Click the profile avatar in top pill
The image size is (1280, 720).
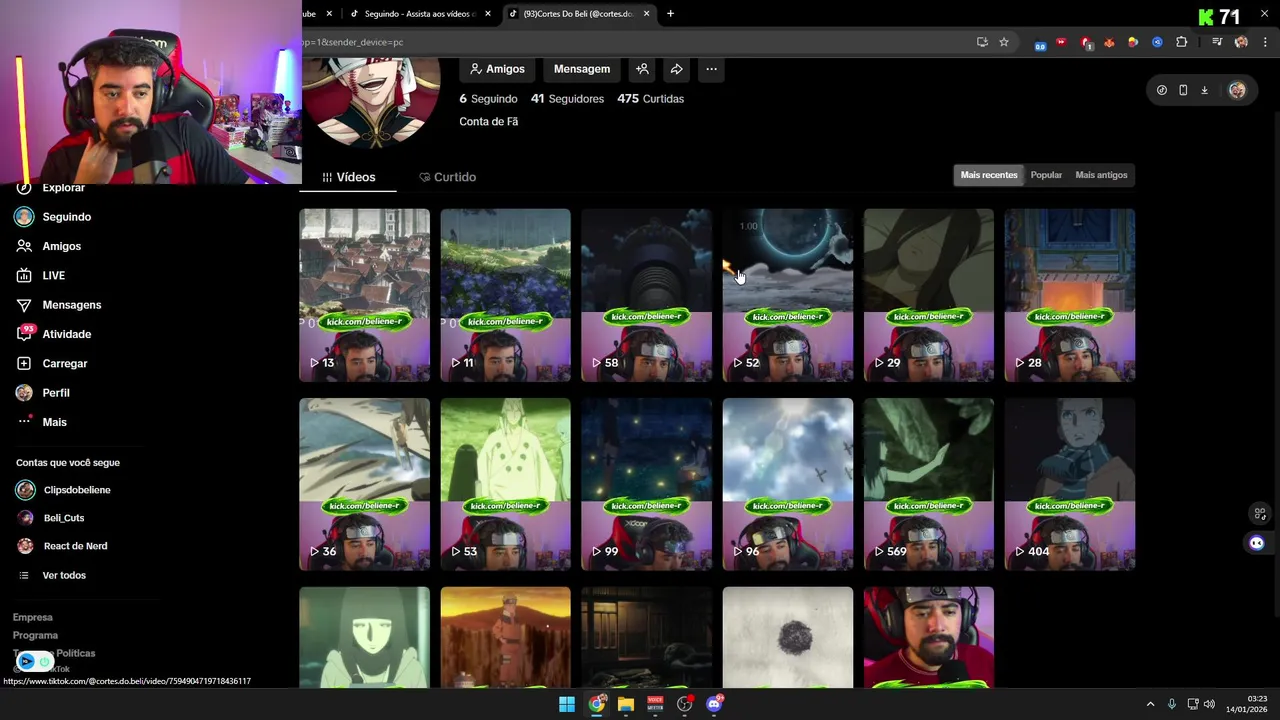click(x=1237, y=90)
